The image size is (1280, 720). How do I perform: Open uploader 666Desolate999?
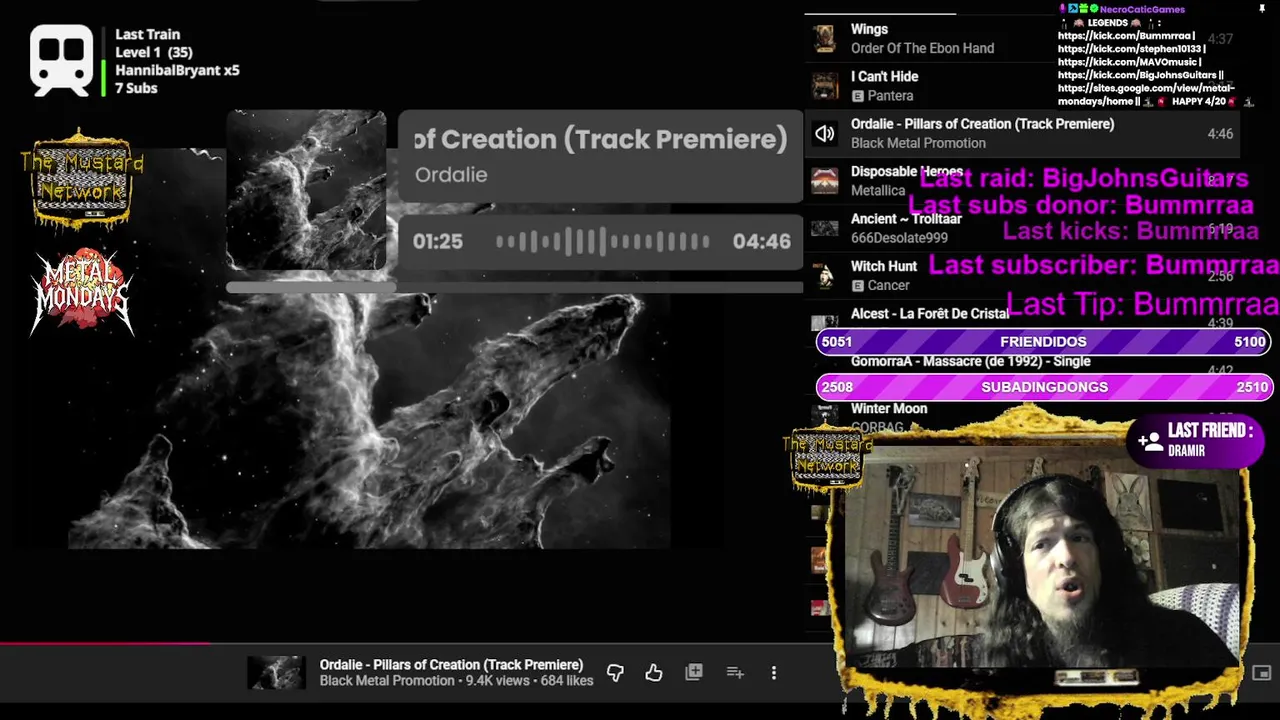pyautogui.click(x=899, y=238)
